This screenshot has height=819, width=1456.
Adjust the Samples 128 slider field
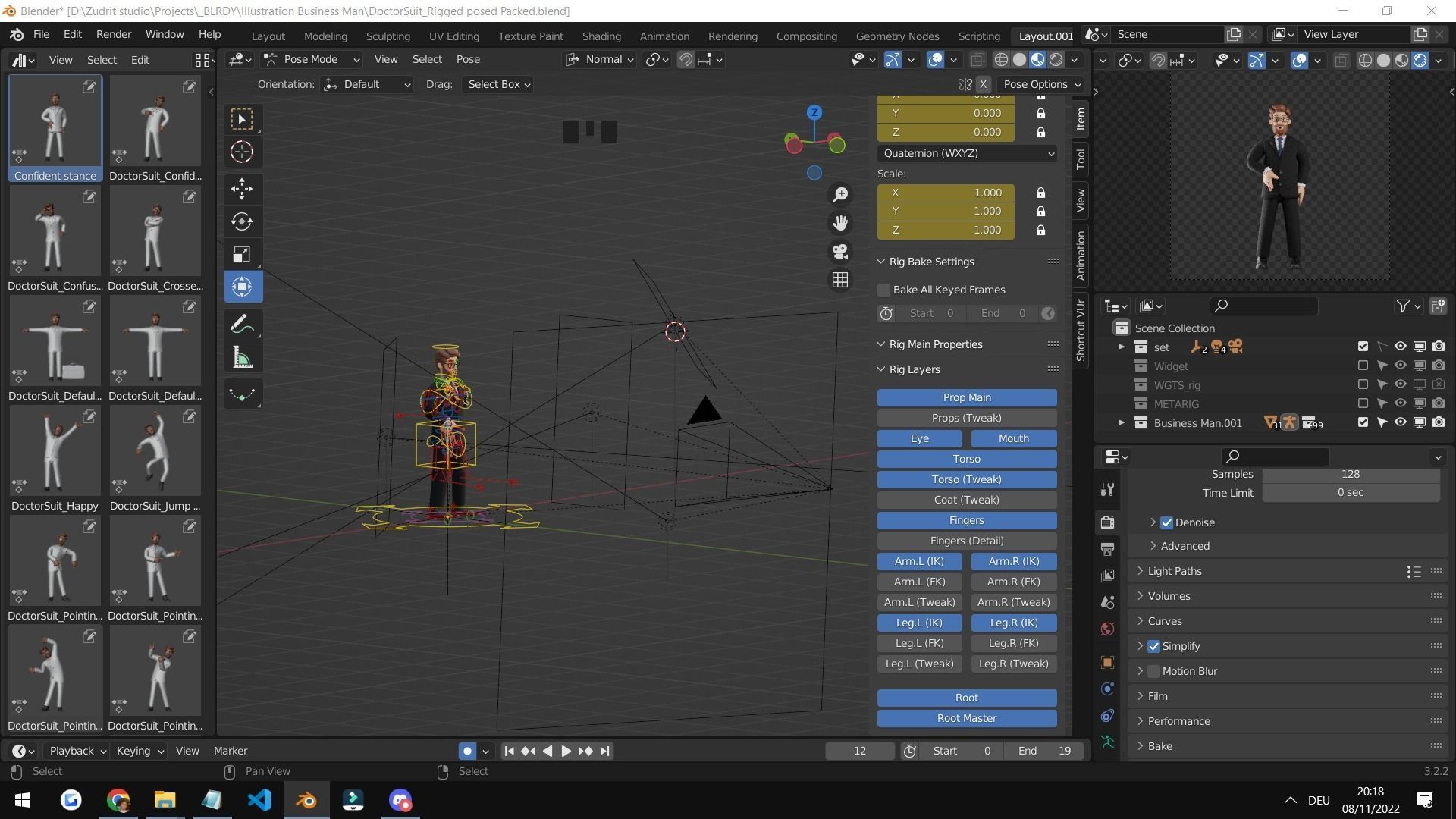1351,474
